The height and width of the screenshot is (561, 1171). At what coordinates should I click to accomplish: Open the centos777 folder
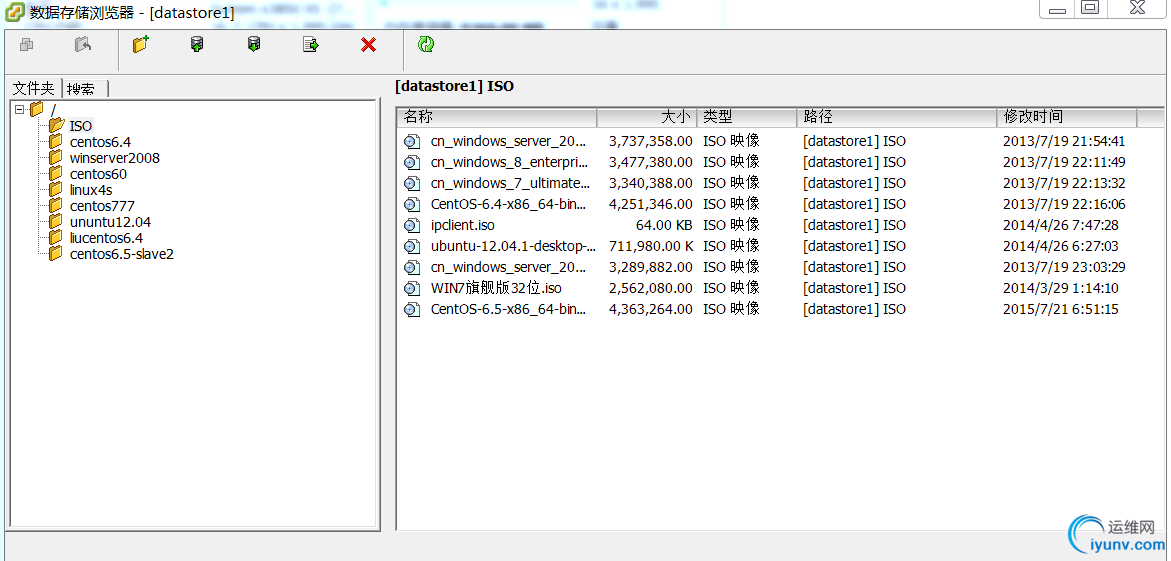pyautogui.click(x=102, y=206)
